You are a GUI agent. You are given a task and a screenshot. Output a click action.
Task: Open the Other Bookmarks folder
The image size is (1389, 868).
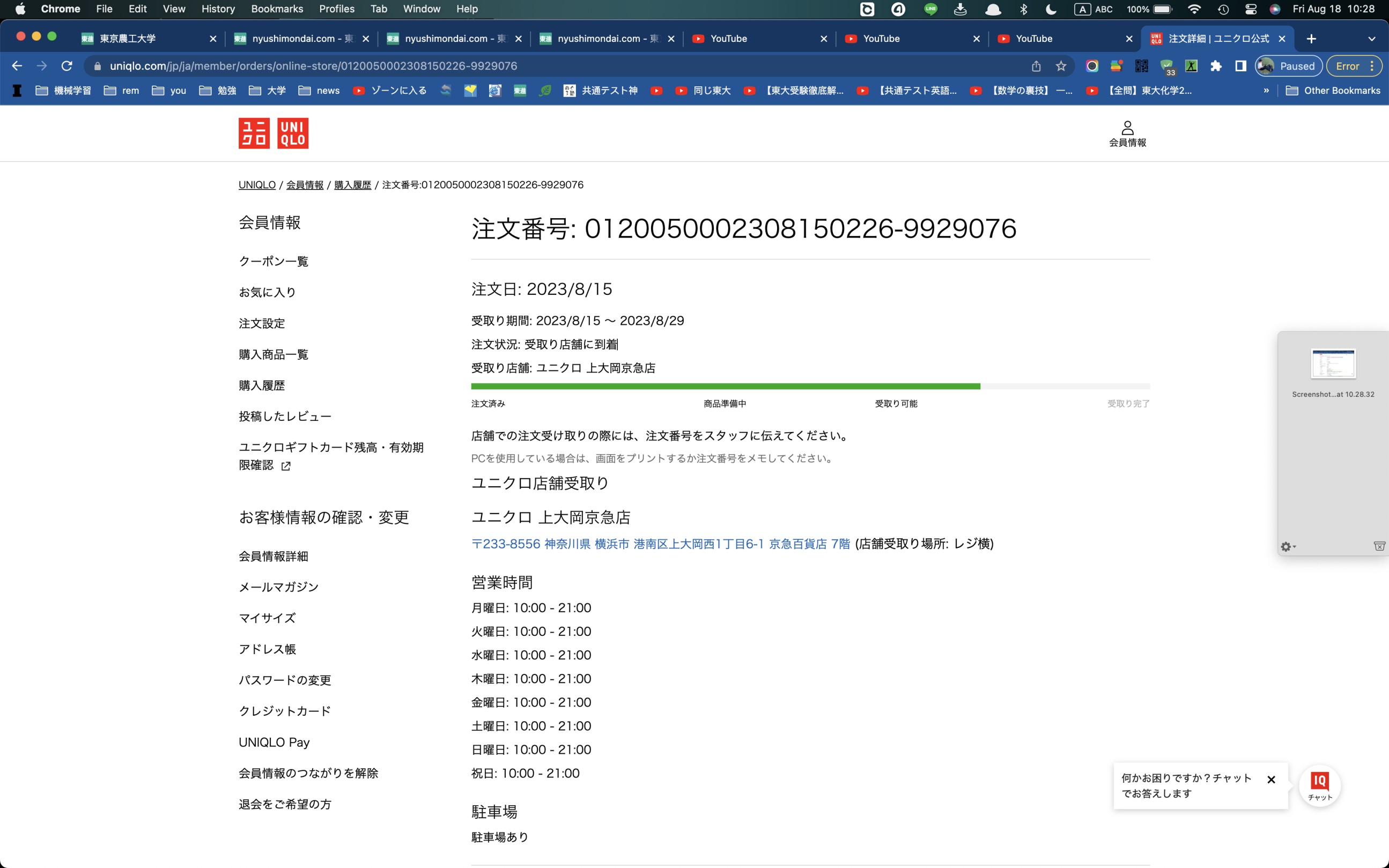tap(1333, 90)
